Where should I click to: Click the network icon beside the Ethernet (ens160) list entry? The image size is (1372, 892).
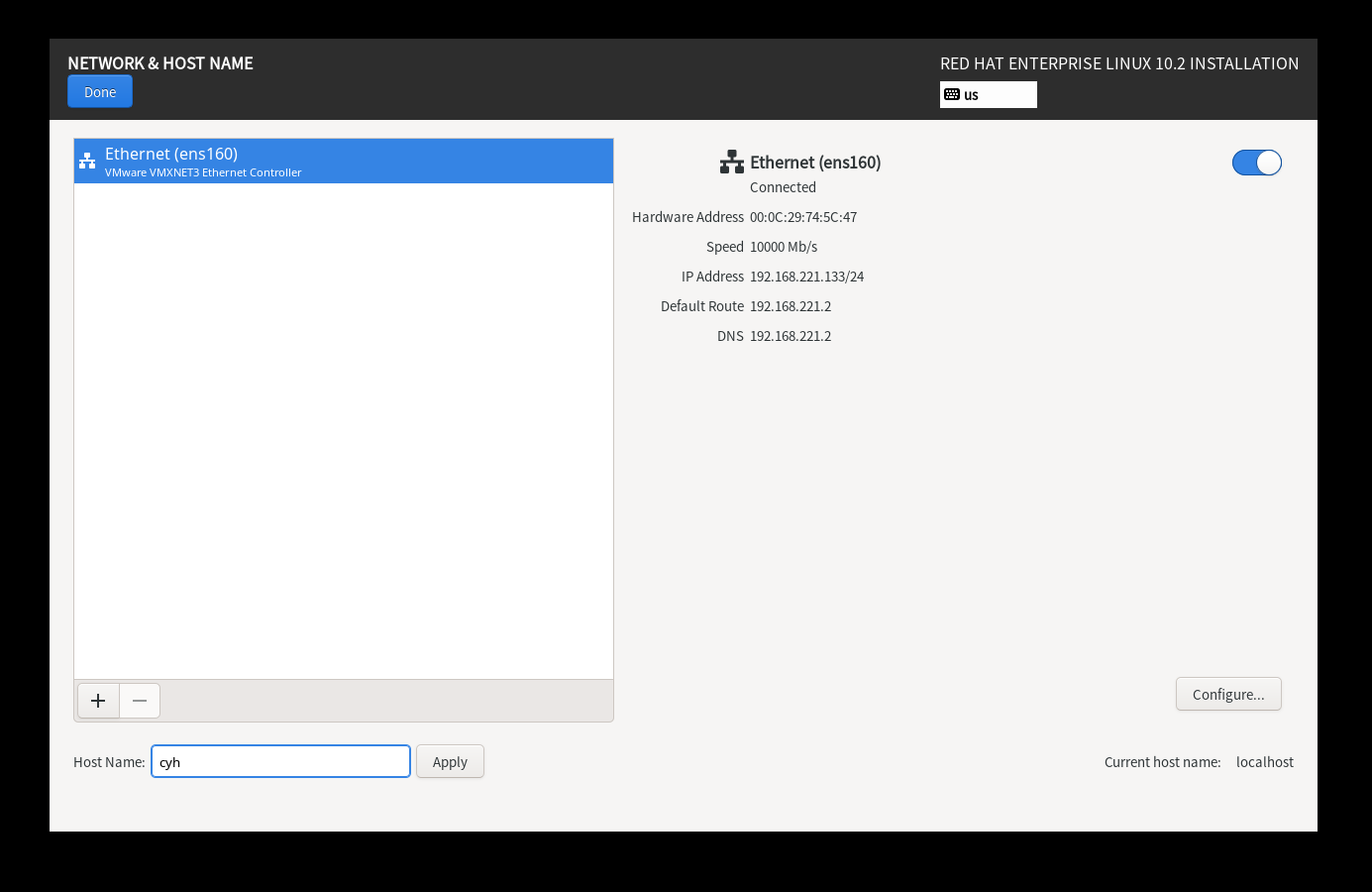tap(87, 161)
